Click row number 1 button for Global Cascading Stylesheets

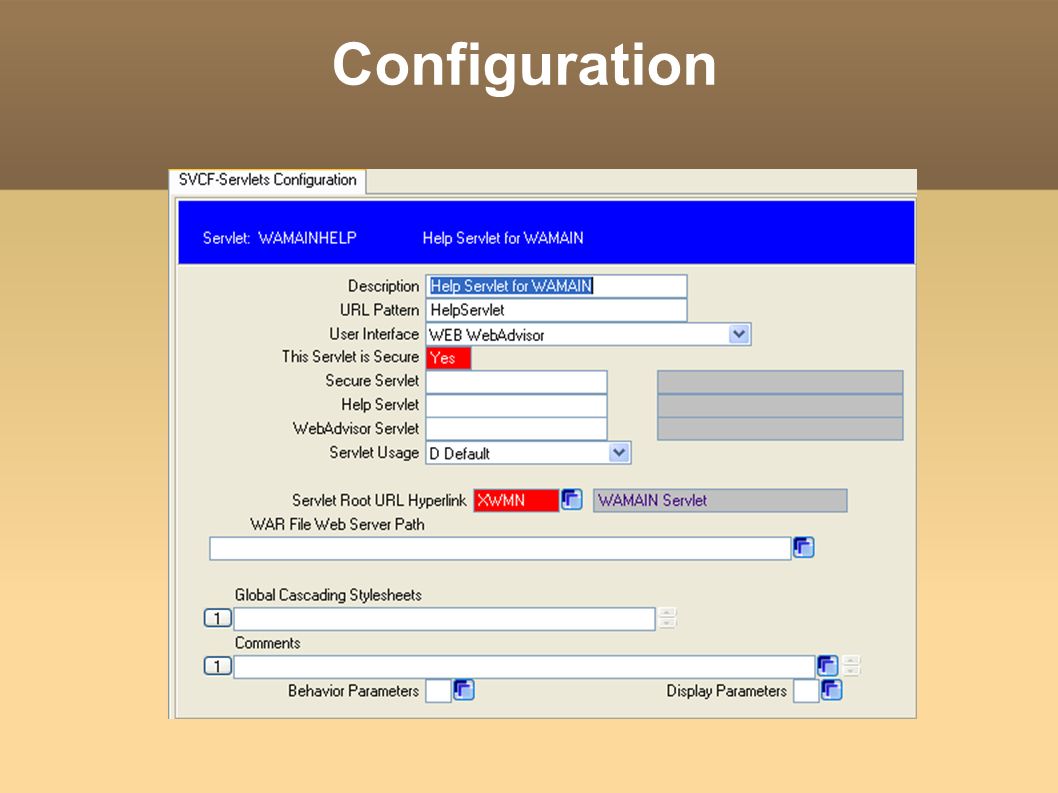point(217,618)
